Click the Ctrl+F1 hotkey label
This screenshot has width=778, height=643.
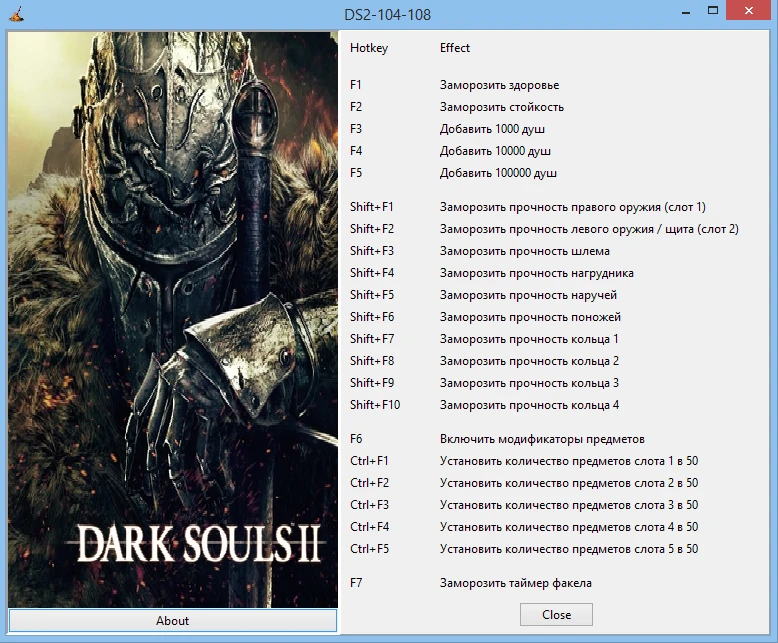pos(369,461)
